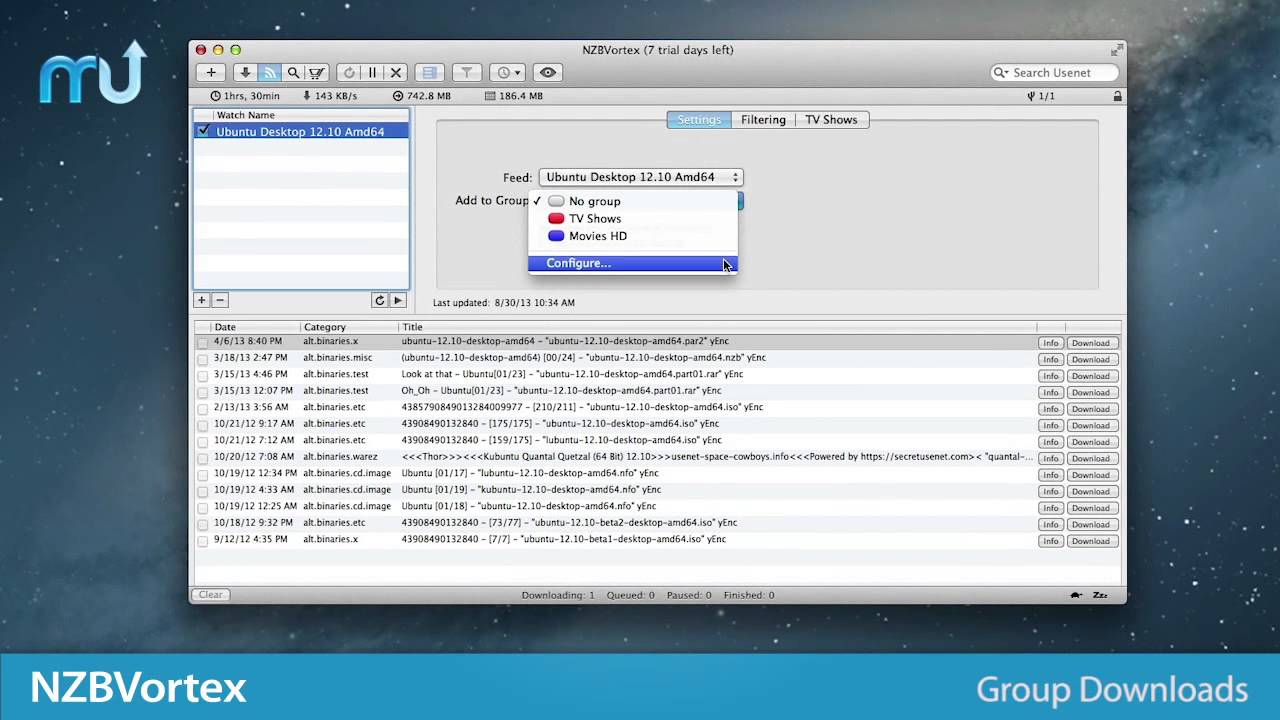
Task: Sort results by Category column header
Action: (x=349, y=327)
